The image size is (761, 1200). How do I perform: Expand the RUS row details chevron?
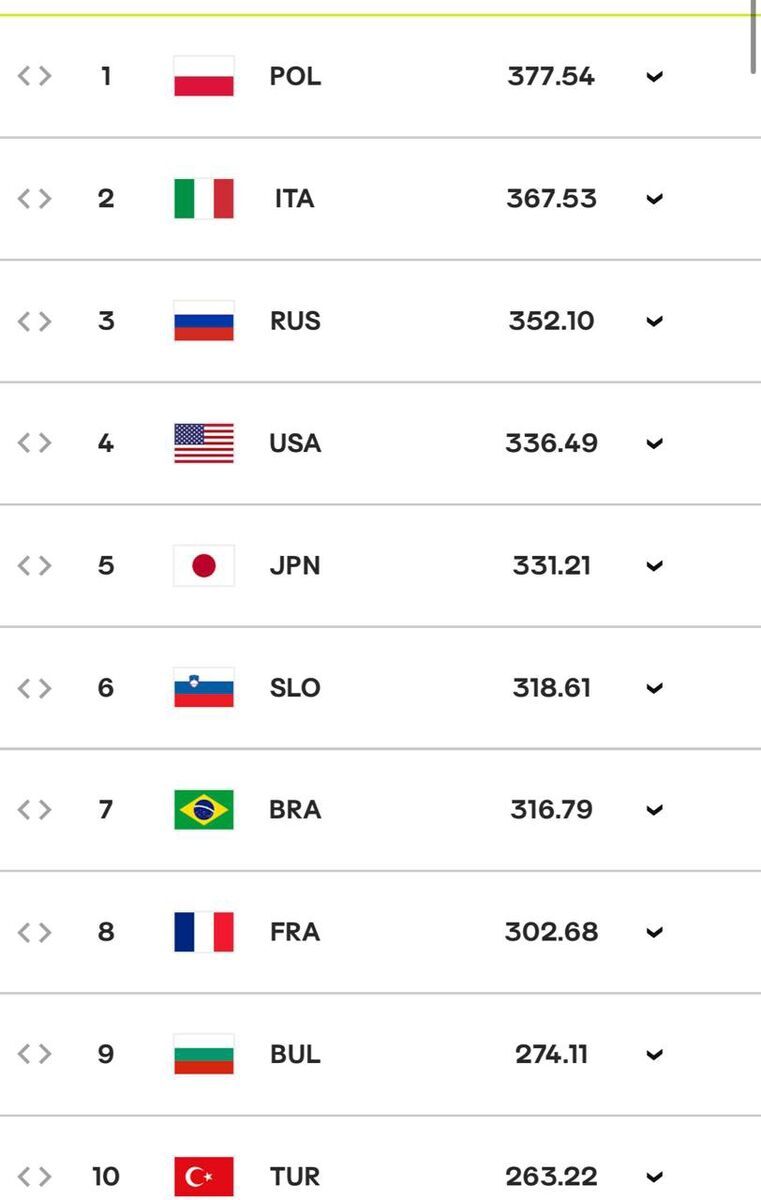pyautogui.click(x=655, y=321)
